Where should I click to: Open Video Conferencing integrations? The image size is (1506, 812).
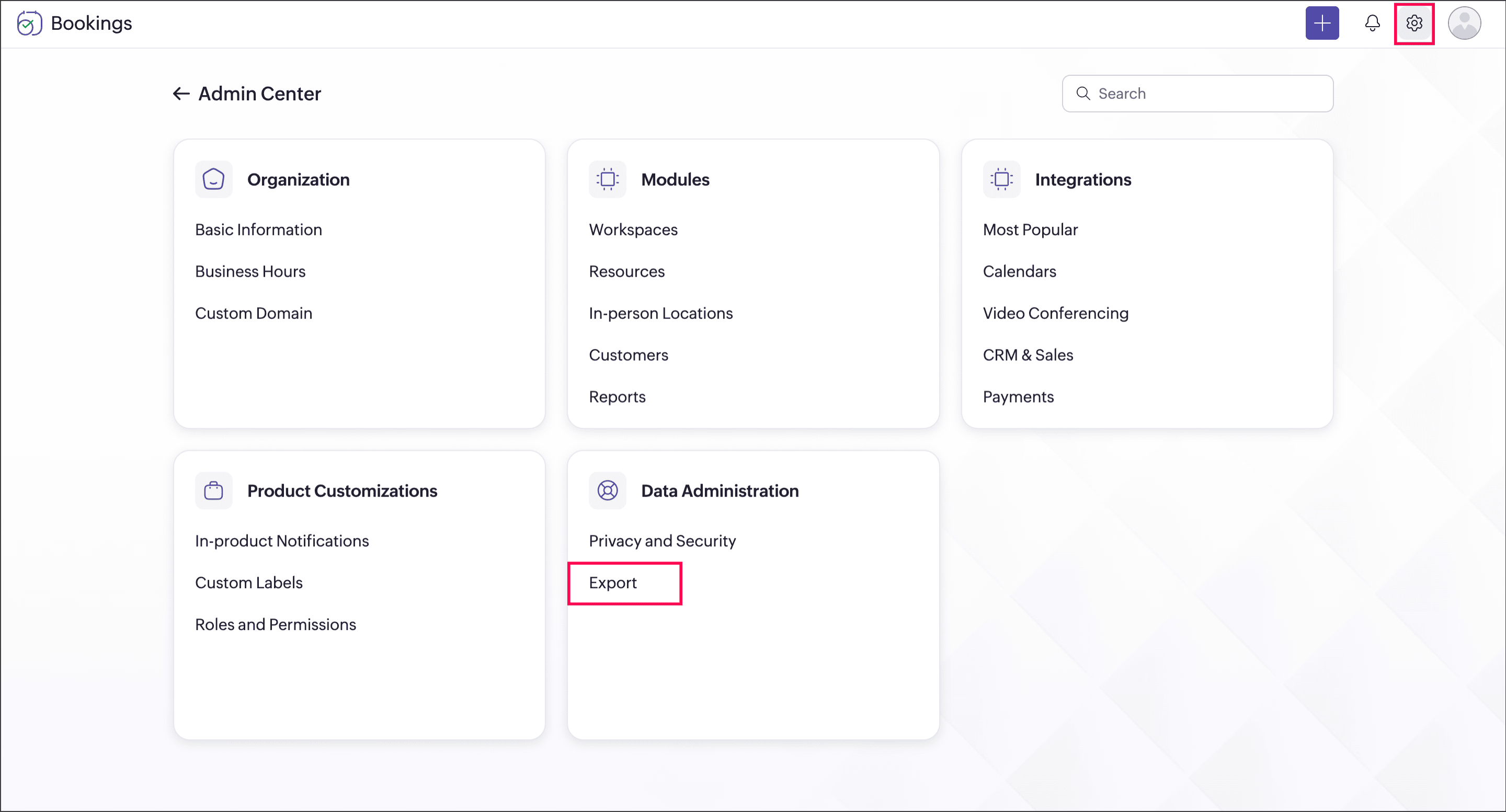tap(1055, 313)
